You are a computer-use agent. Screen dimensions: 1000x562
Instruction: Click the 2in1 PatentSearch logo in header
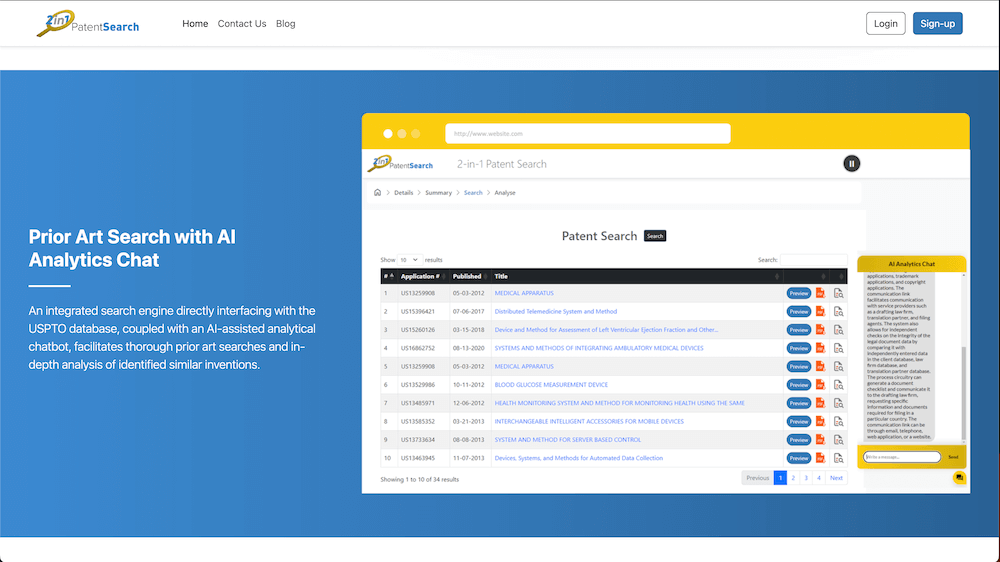click(x=88, y=24)
